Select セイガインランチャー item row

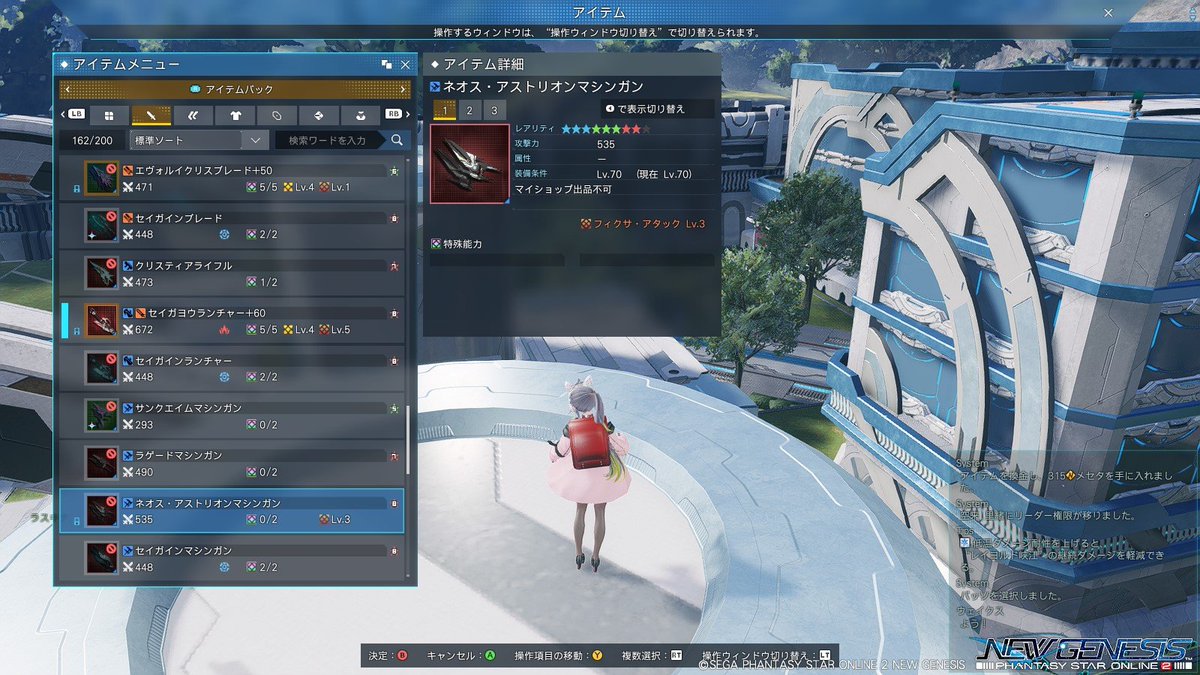(232, 368)
